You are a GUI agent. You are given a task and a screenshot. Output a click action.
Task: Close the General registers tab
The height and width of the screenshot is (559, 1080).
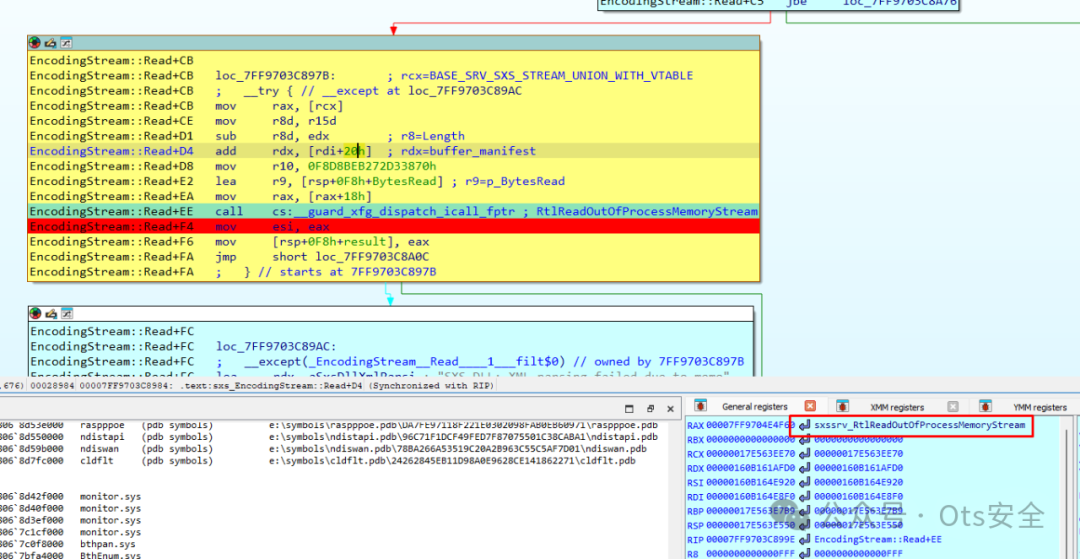tap(810, 406)
